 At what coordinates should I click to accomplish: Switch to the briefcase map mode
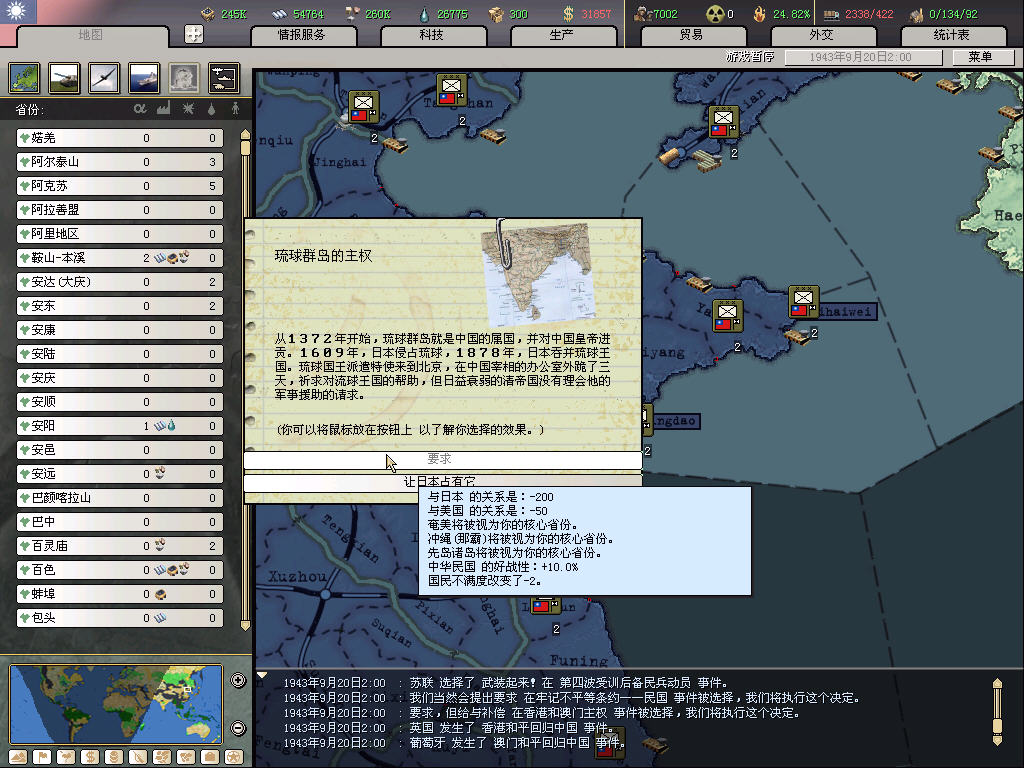click(x=210, y=757)
